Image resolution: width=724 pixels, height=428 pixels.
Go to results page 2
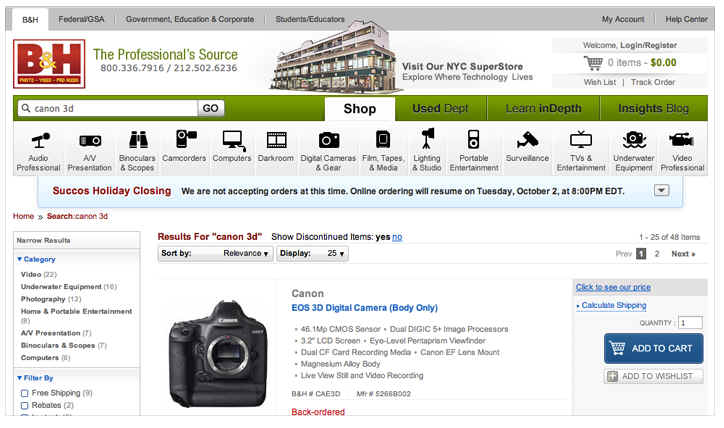(x=657, y=253)
